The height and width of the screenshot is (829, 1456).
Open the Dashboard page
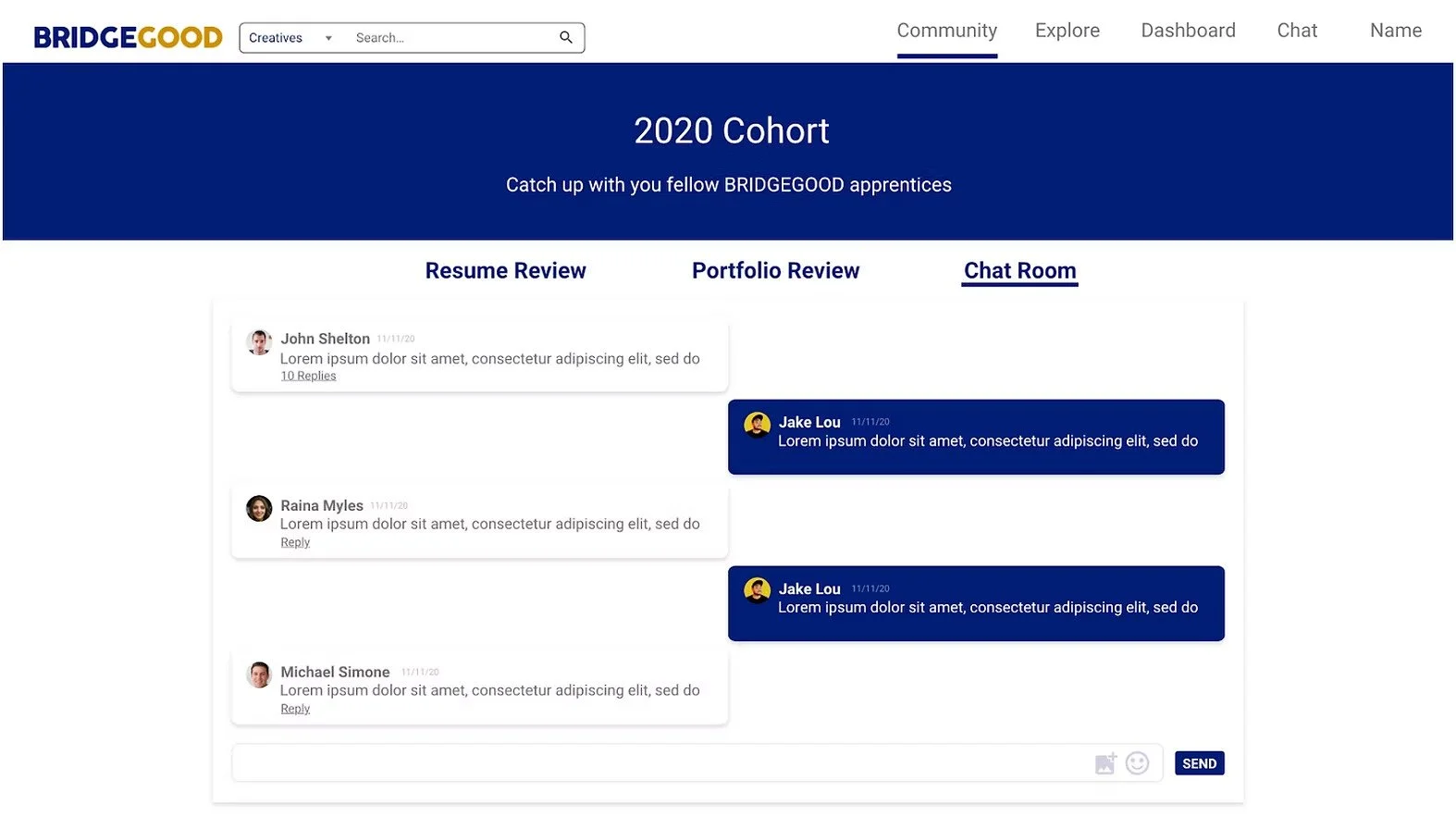[1188, 31]
